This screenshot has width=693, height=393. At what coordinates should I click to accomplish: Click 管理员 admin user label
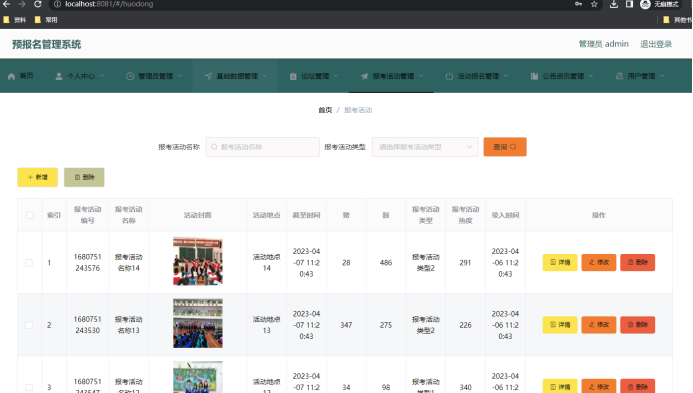click(x=603, y=44)
